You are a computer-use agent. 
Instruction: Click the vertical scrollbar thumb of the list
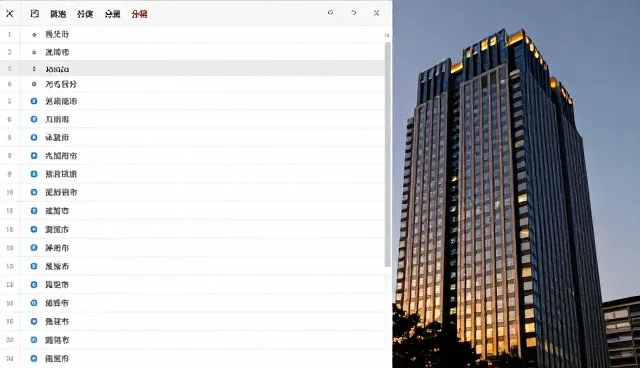[387, 154]
